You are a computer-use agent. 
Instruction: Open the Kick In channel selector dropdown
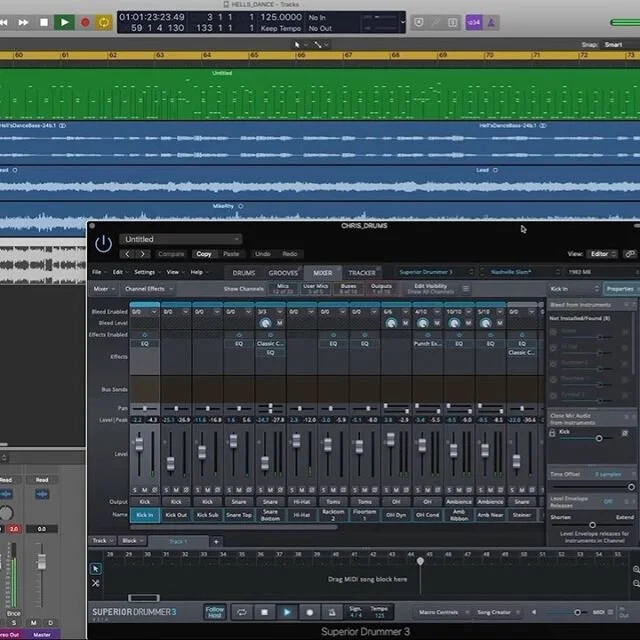[x=575, y=289]
